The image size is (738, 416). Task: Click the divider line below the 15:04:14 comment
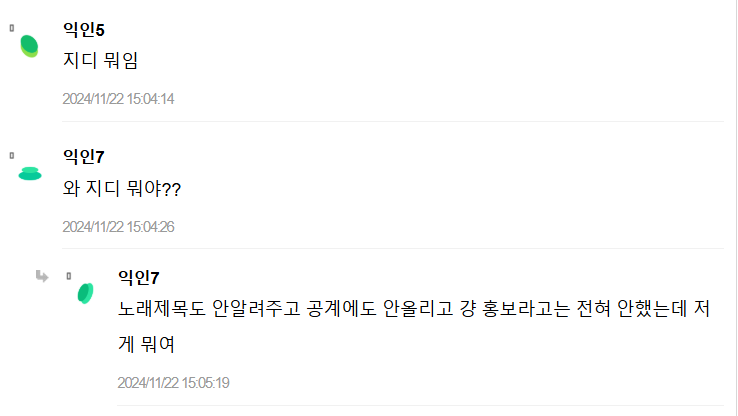point(392,121)
